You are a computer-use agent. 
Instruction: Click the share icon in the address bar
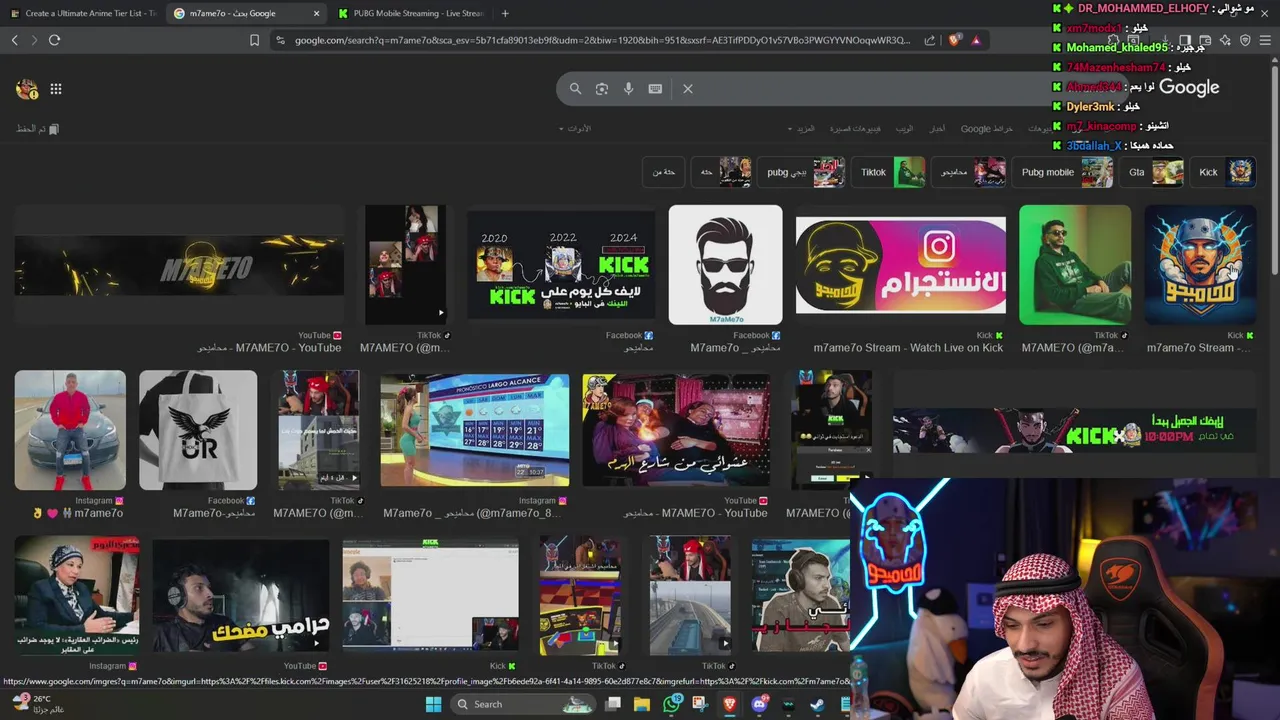tap(930, 40)
